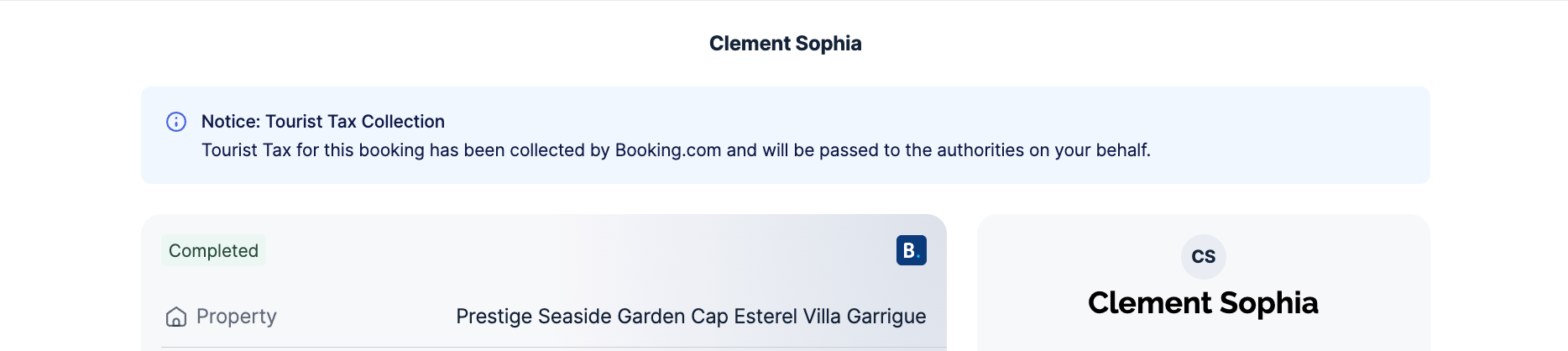Click Tourist Tax at the start of the notice body

246,150
